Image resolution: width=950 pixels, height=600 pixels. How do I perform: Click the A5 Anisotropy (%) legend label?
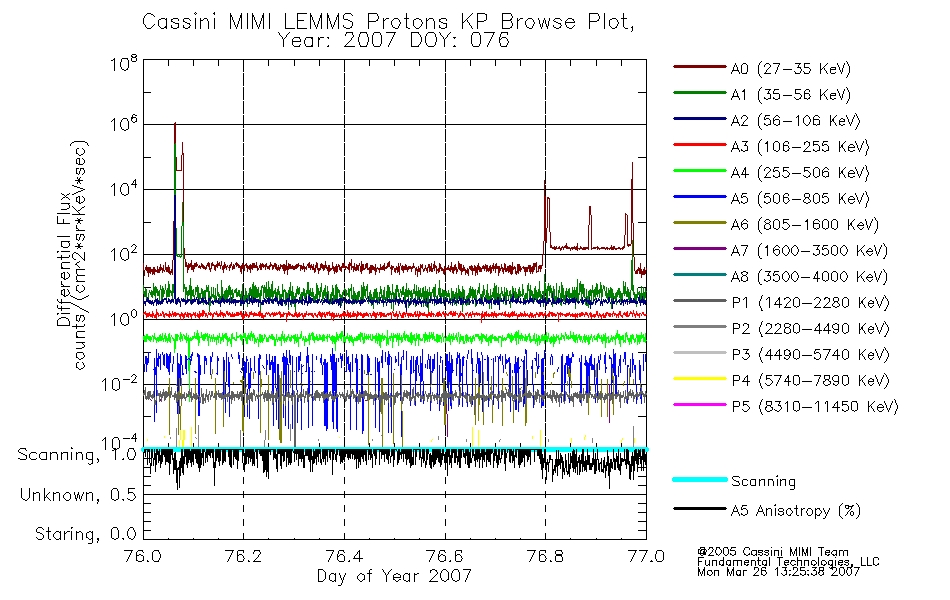pos(796,511)
